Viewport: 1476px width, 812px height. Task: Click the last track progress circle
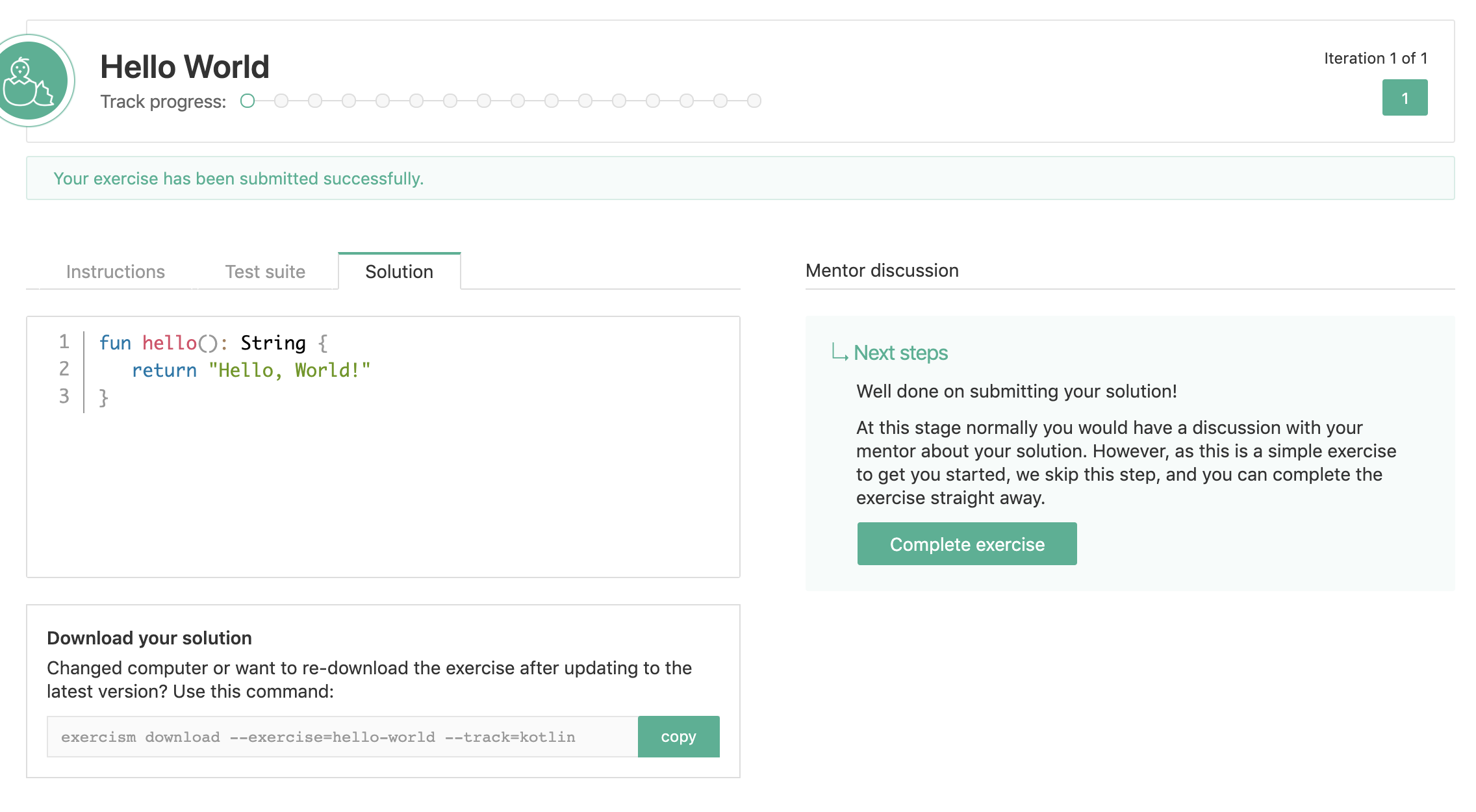click(x=754, y=101)
